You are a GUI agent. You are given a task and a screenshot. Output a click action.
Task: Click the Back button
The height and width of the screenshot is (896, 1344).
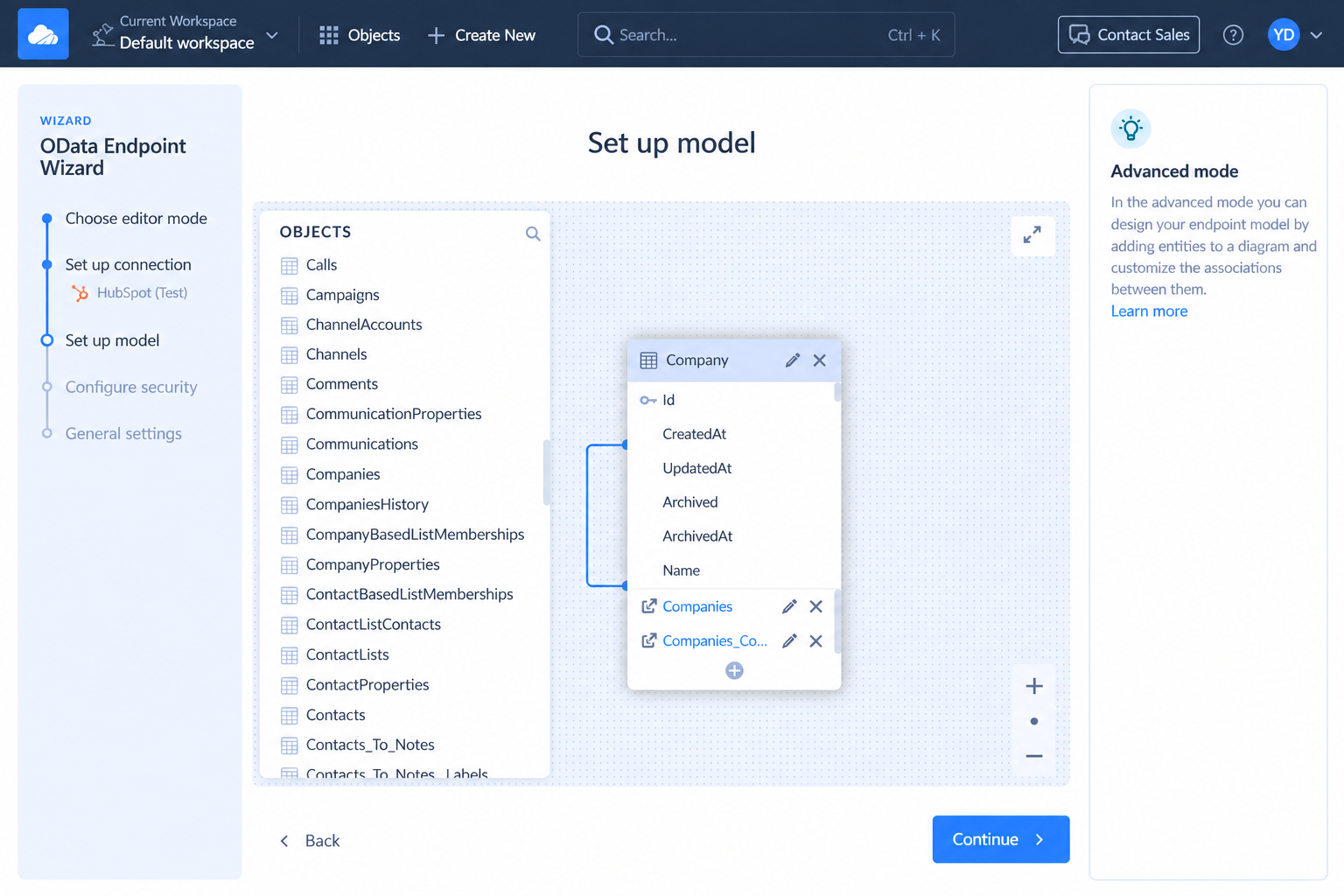point(310,841)
